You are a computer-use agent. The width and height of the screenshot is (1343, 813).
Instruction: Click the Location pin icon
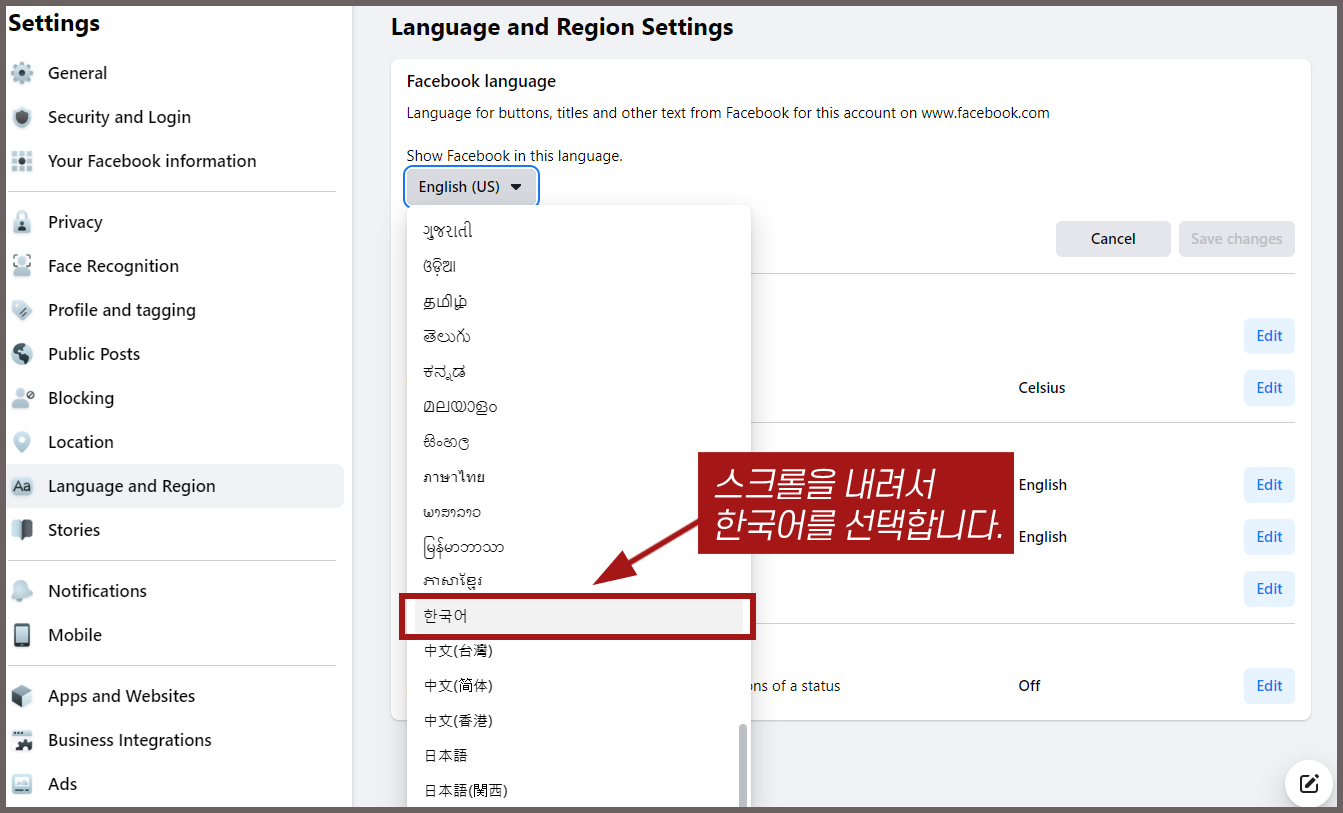tap(22, 442)
